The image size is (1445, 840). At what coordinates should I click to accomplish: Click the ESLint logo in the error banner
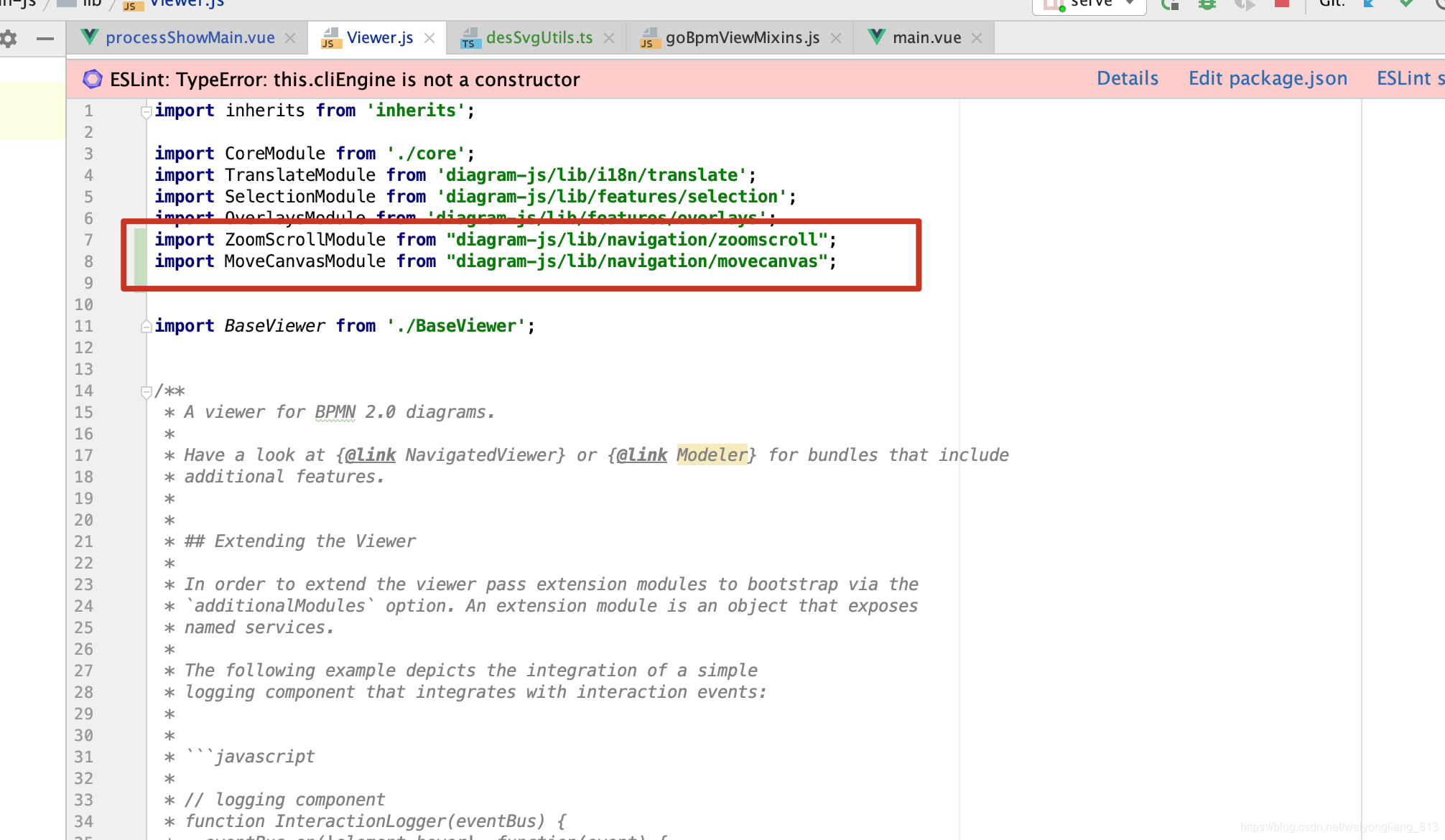(x=93, y=79)
